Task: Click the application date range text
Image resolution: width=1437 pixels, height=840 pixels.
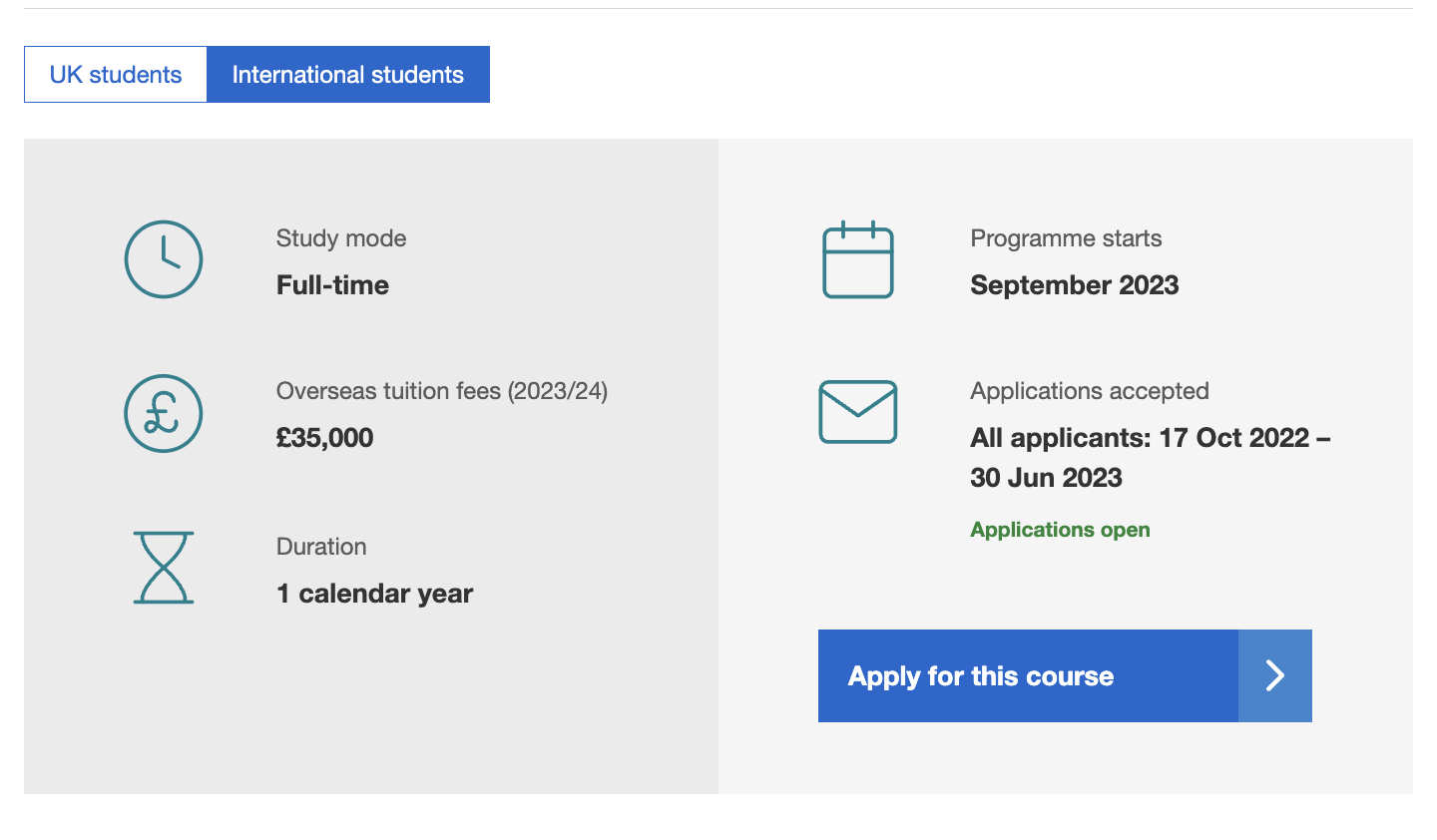Action: (1150, 457)
